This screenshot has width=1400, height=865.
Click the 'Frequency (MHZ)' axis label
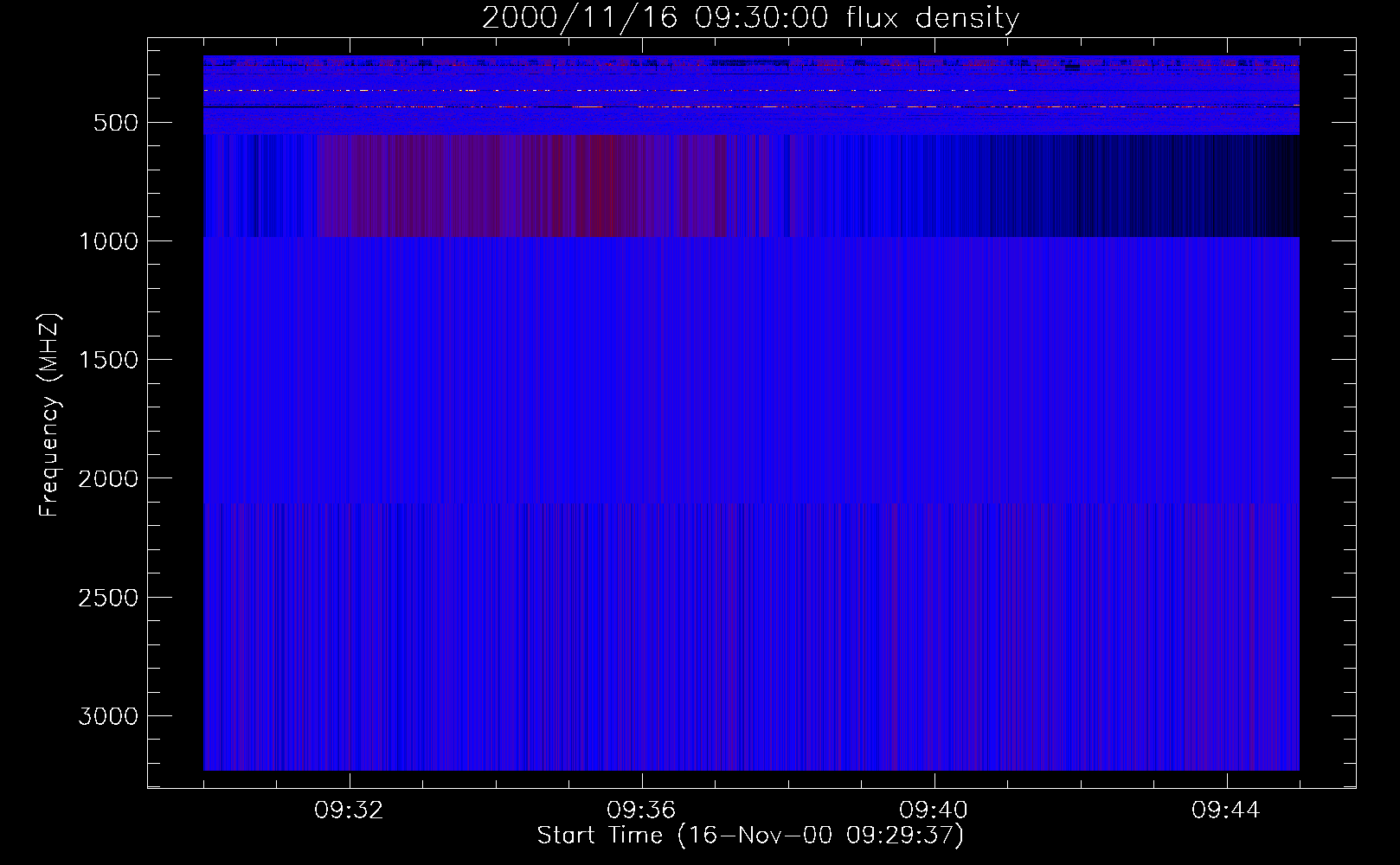pos(50,414)
